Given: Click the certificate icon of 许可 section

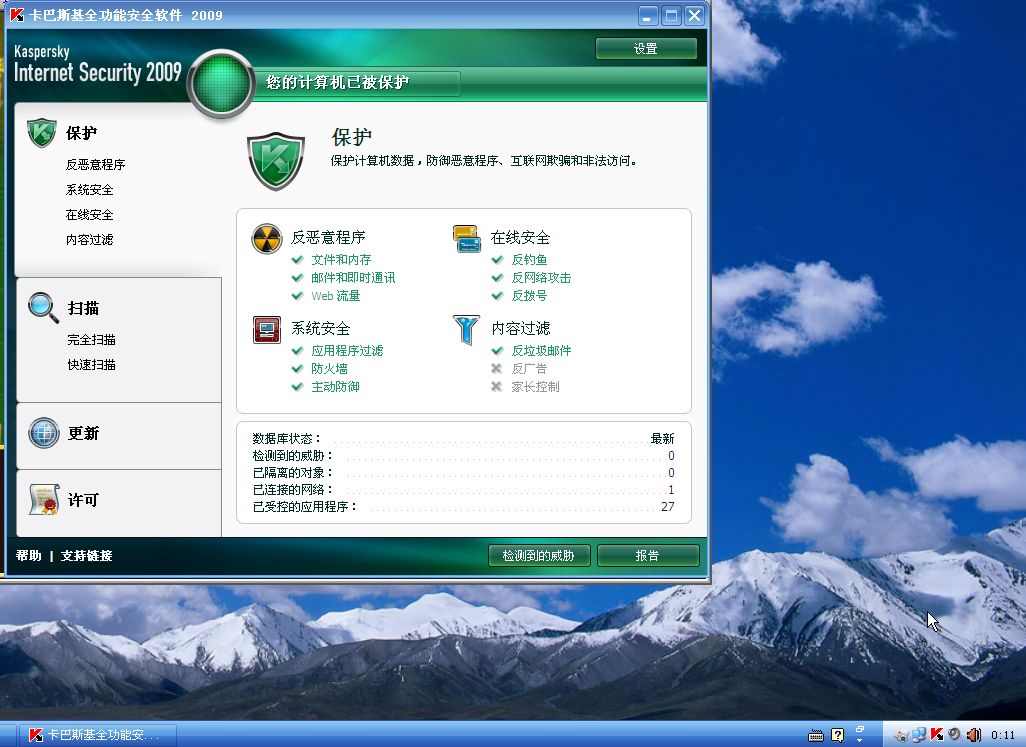Looking at the screenshot, I should coord(44,500).
